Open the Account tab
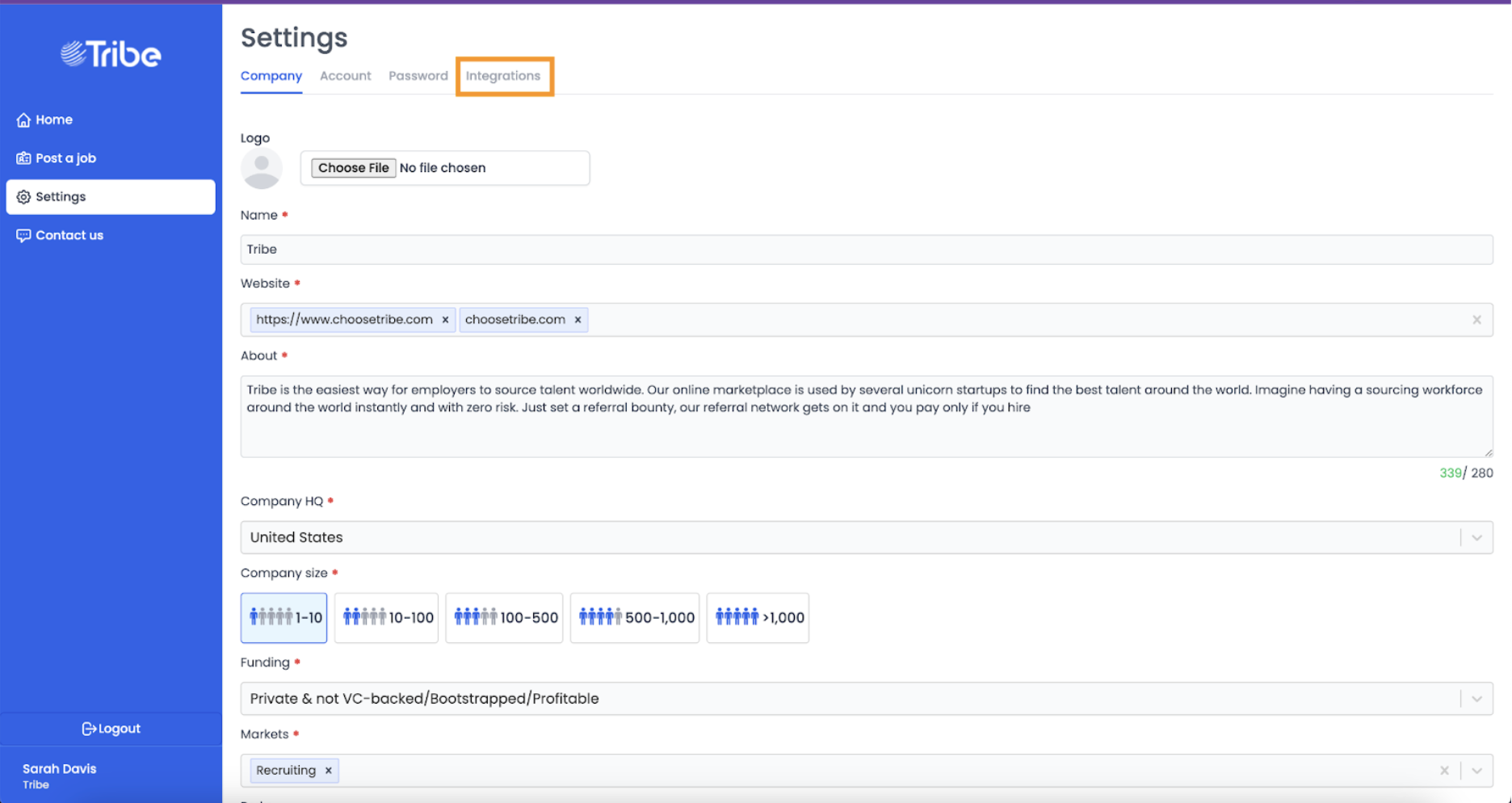The image size is (1512, 803). (x=345, y=76)
